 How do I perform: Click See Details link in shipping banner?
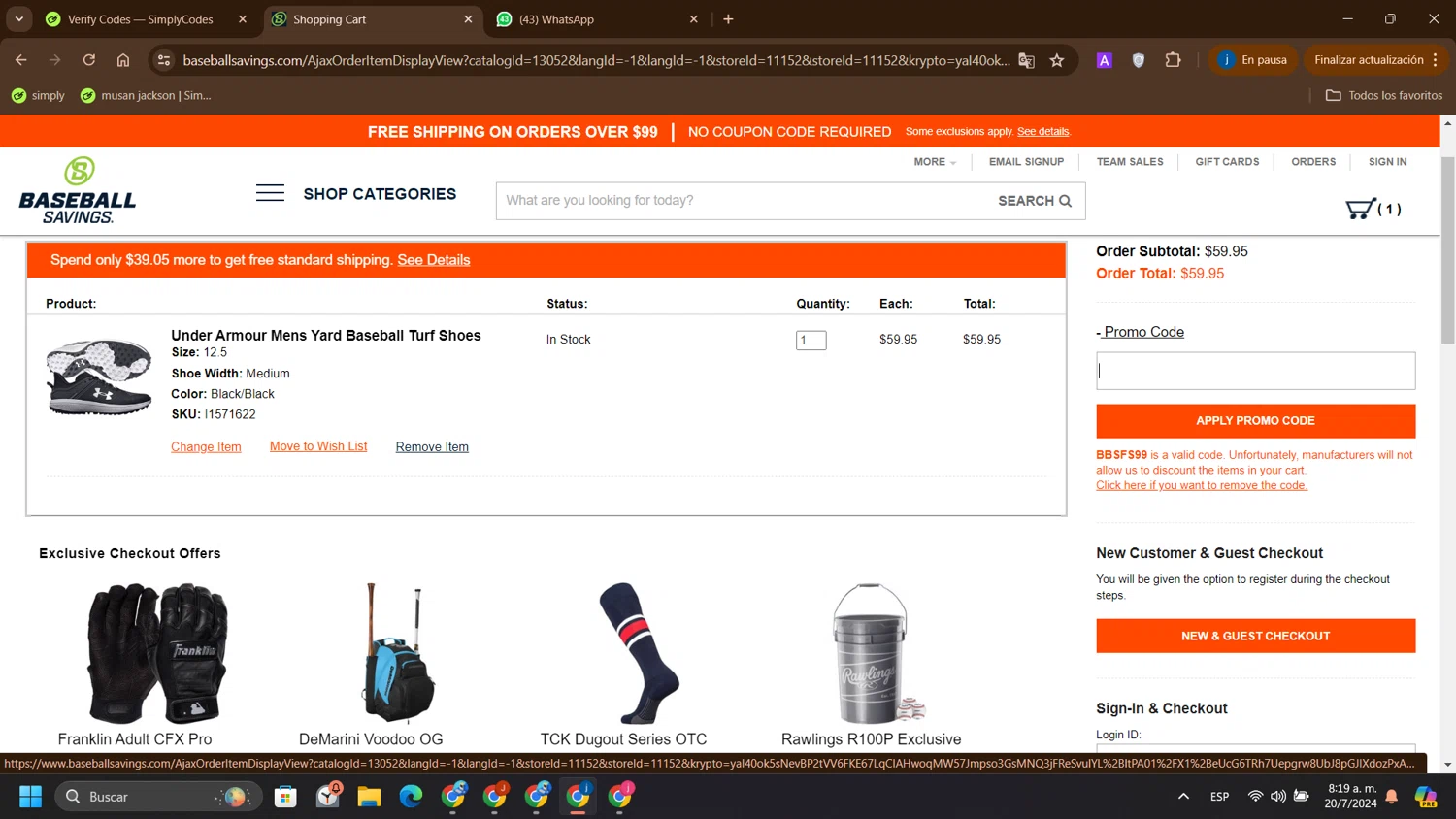pos(434,260)
